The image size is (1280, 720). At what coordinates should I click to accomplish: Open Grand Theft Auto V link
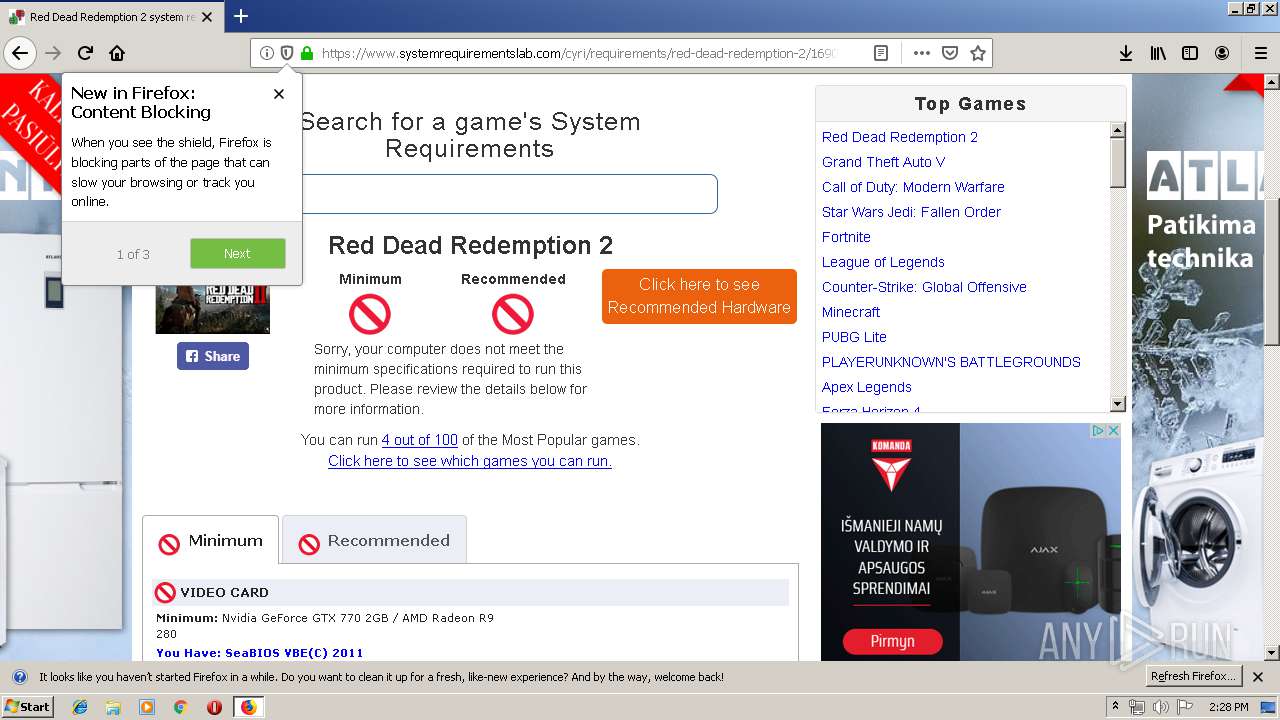883,162
